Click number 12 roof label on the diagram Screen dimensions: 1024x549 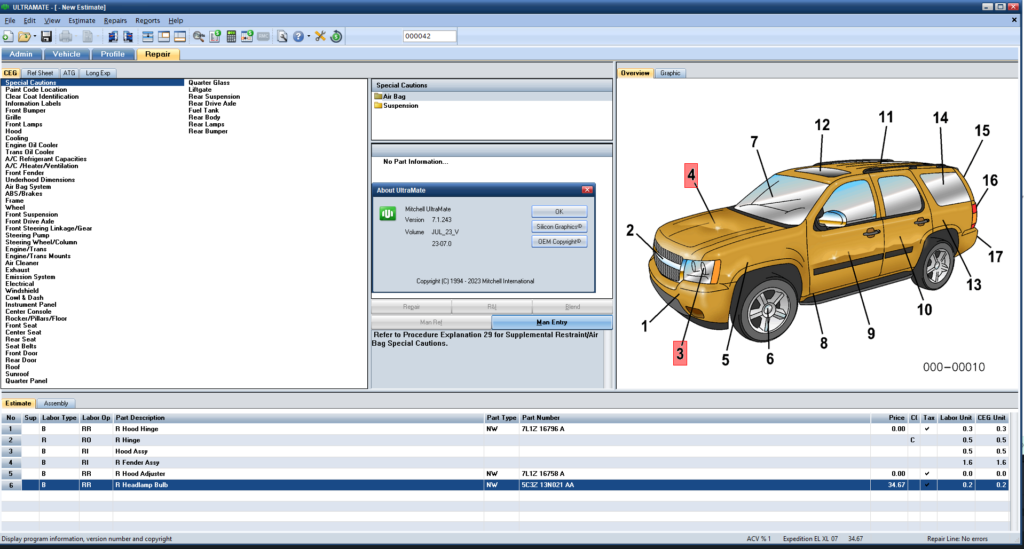(x=822, y=125)
